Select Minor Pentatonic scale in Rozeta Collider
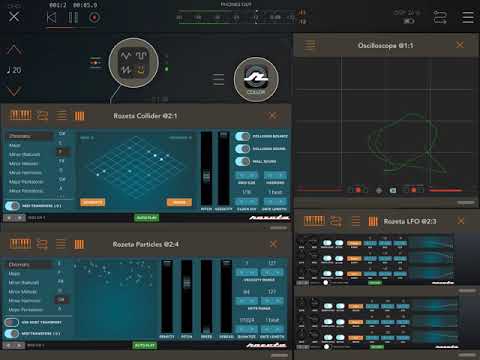This screenshot has width=480, height=360. (x=30, y=191)
